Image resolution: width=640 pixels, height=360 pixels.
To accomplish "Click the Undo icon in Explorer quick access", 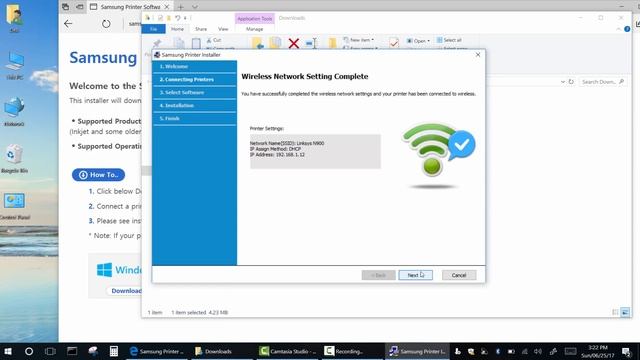I will point(178,18).
